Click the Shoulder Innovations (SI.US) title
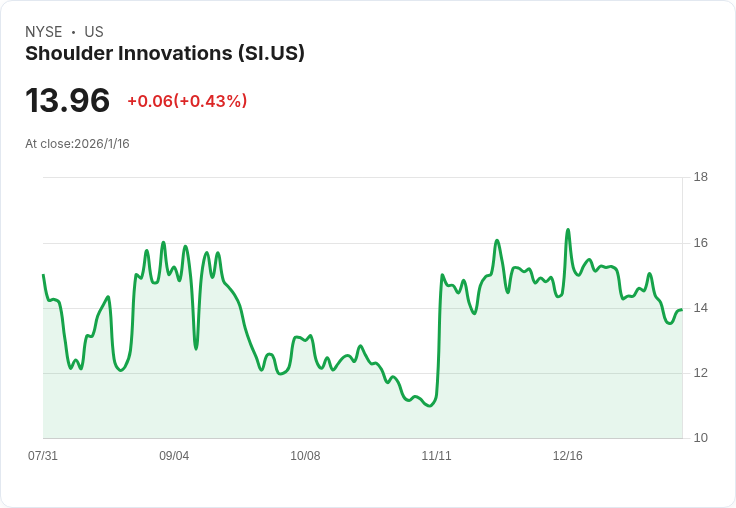The image size is (736, 508). 165,53
